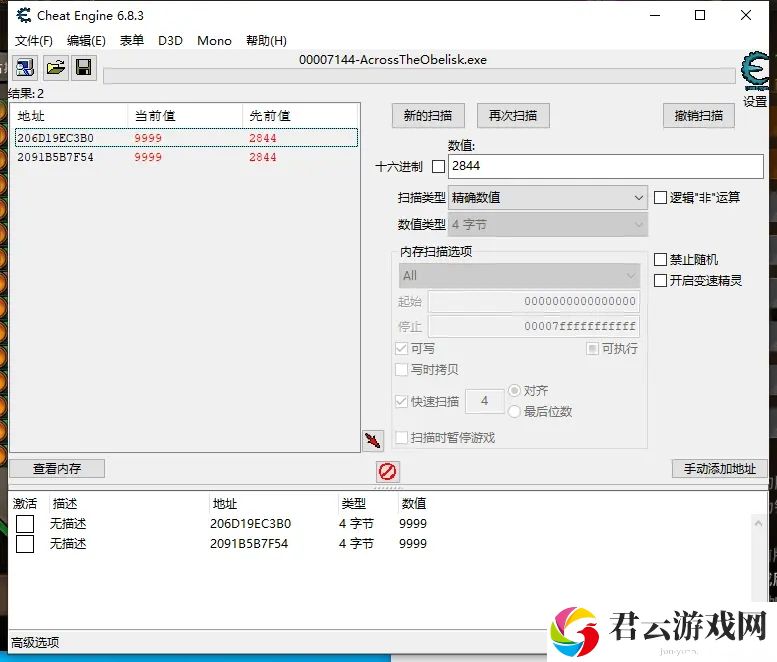
Task: Click the address list scrollbar up arrow
Action: 758,523
